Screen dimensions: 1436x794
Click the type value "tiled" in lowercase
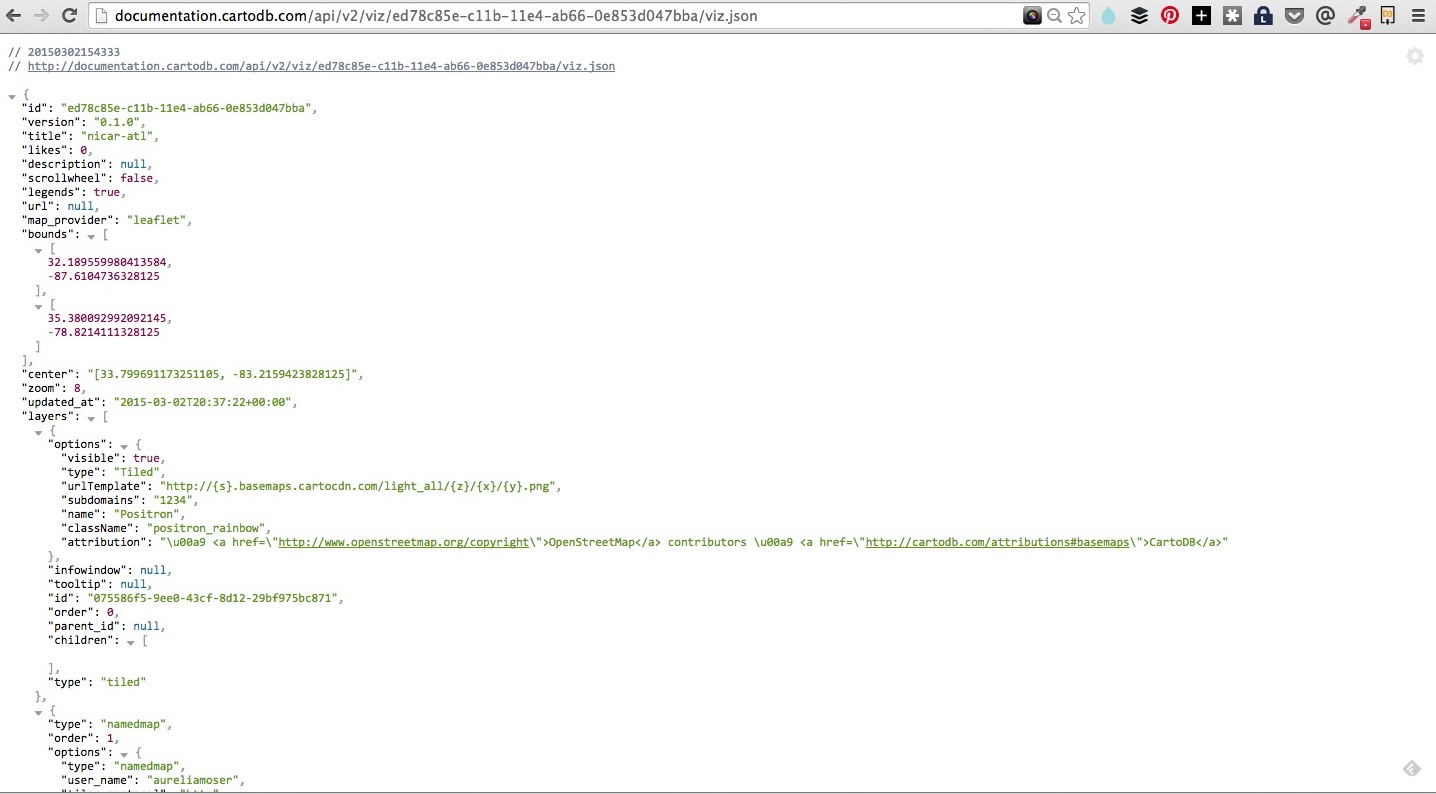[123, 682]
